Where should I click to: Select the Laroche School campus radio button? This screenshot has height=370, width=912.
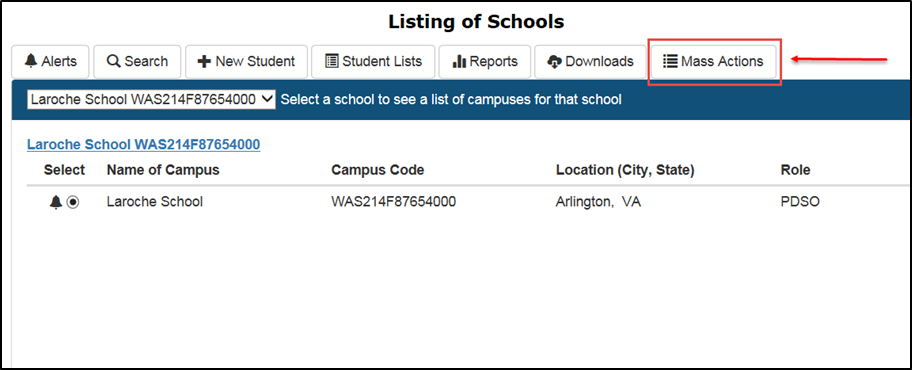73,202
